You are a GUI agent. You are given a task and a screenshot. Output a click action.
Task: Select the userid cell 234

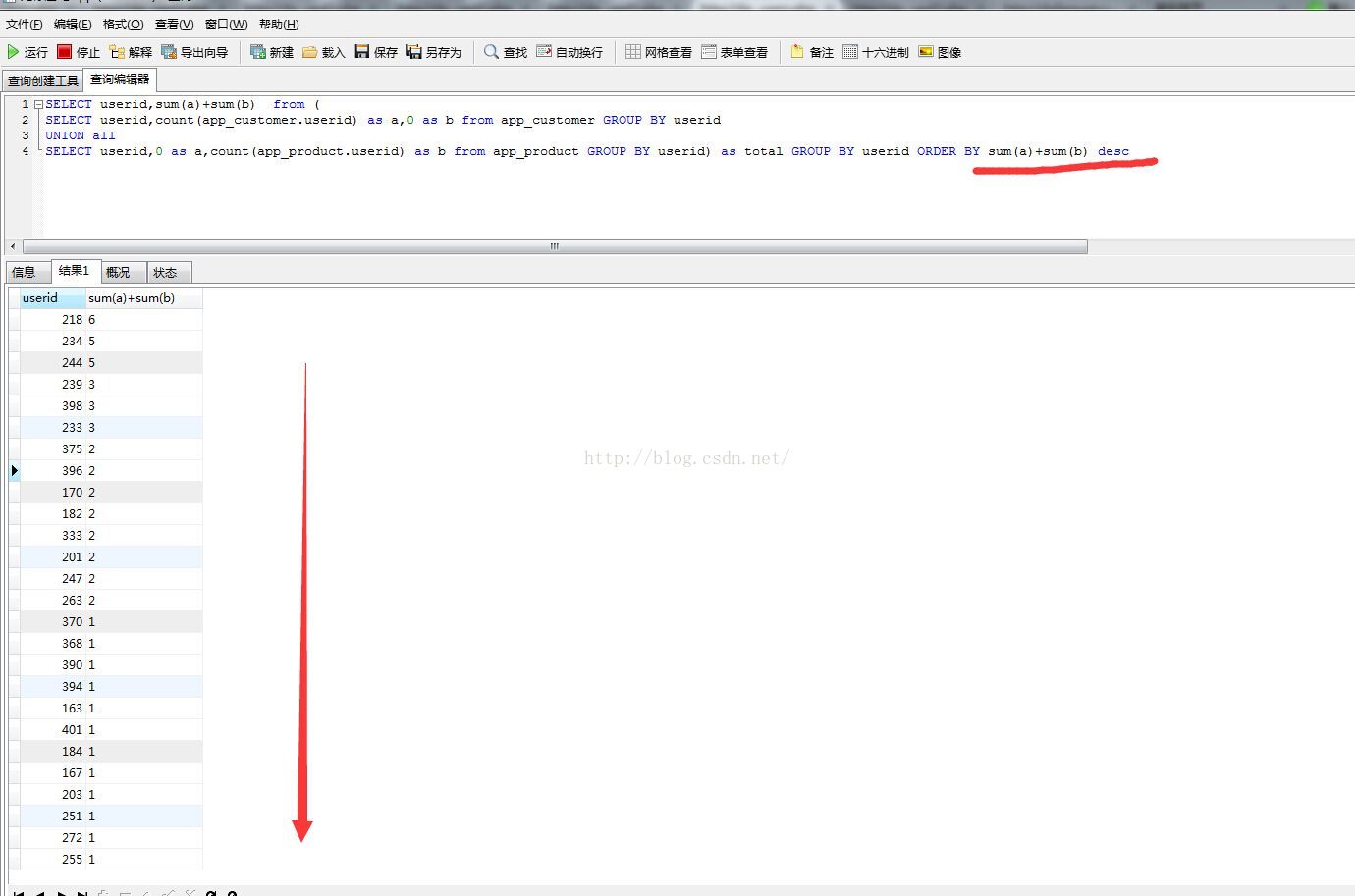click(x=52, y=342)
